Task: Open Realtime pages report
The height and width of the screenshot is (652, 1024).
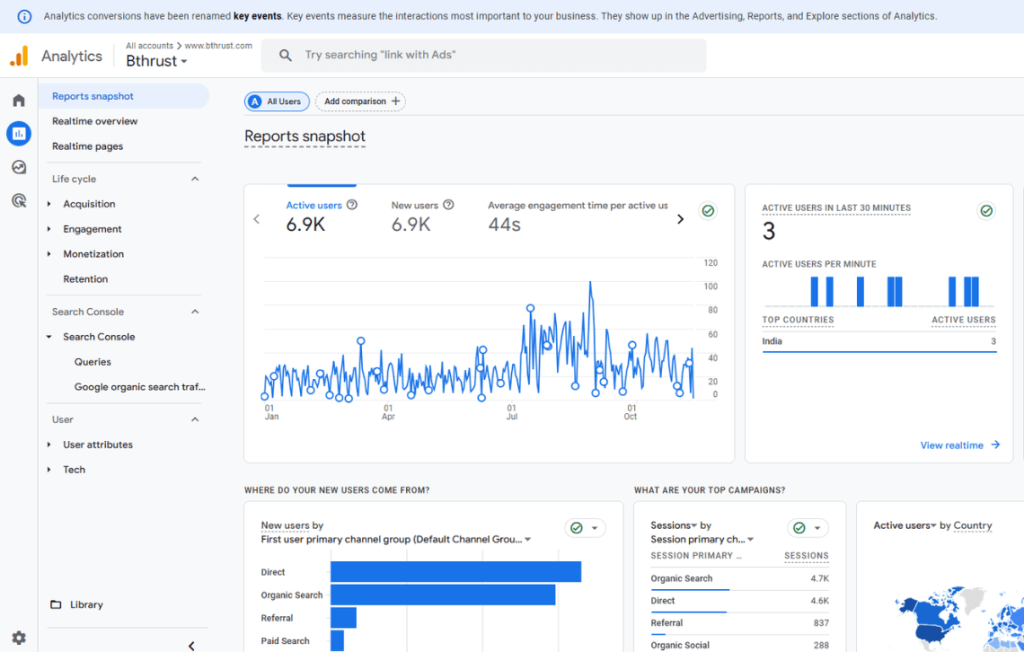Action: click(x=88, y=146)
